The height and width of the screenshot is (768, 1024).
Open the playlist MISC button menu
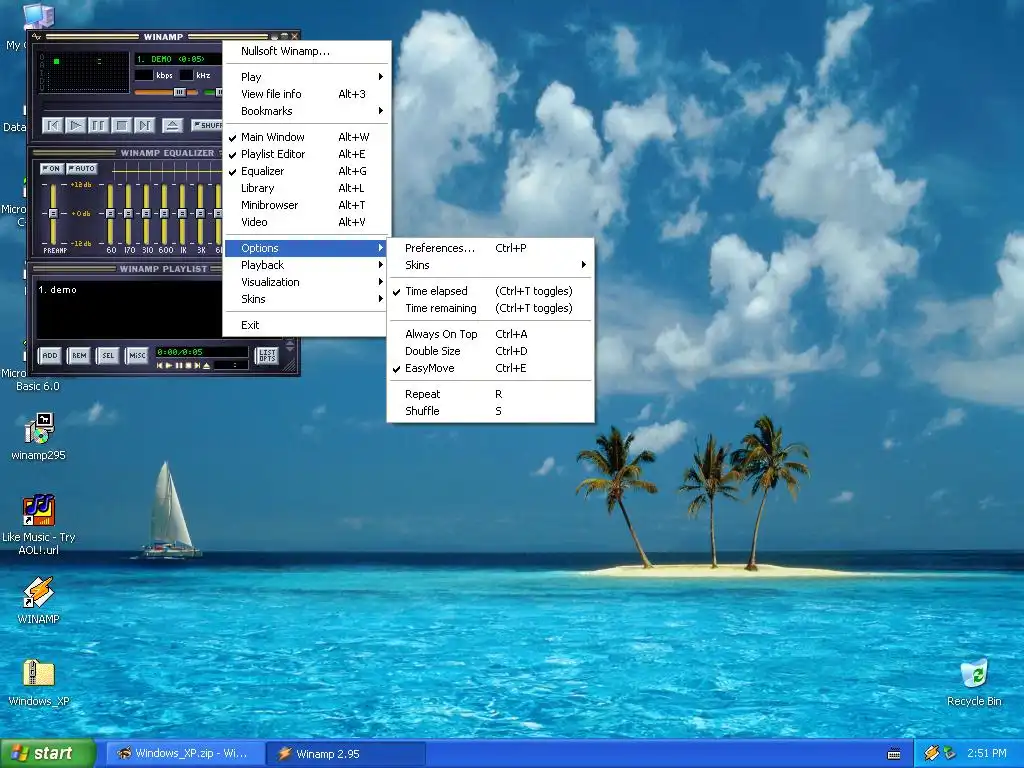pyautogui.click(x=137, y=356)
